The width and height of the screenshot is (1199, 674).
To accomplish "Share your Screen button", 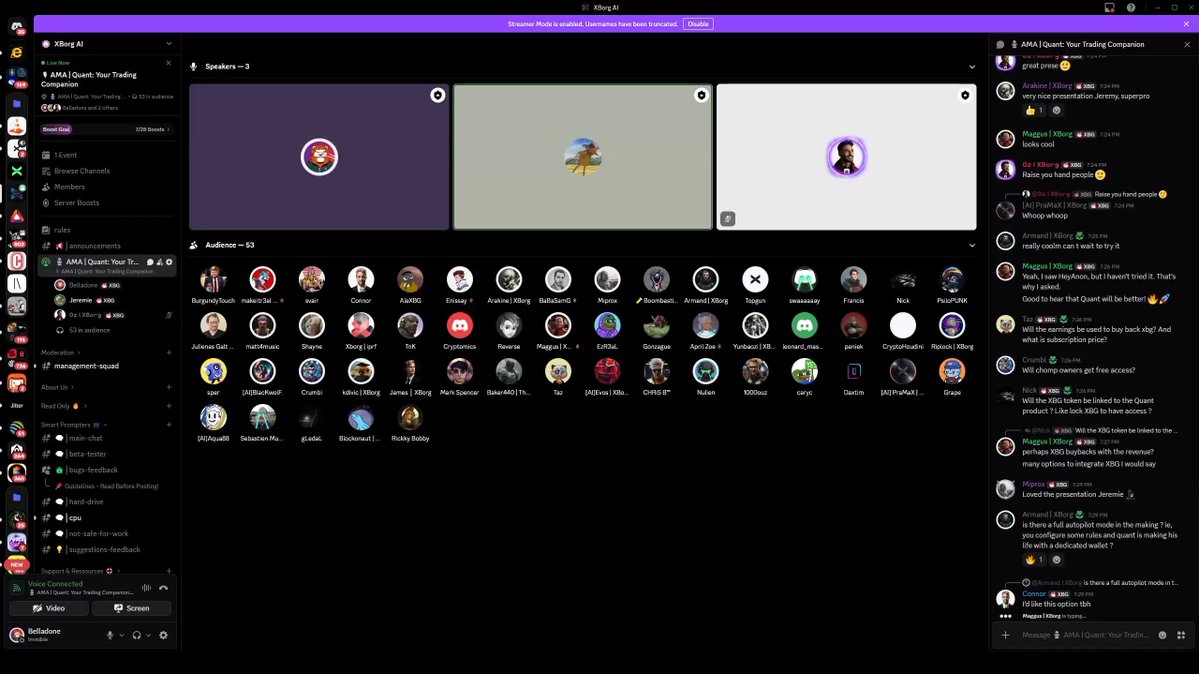I will pyautogui.click(x=132, y=608).
